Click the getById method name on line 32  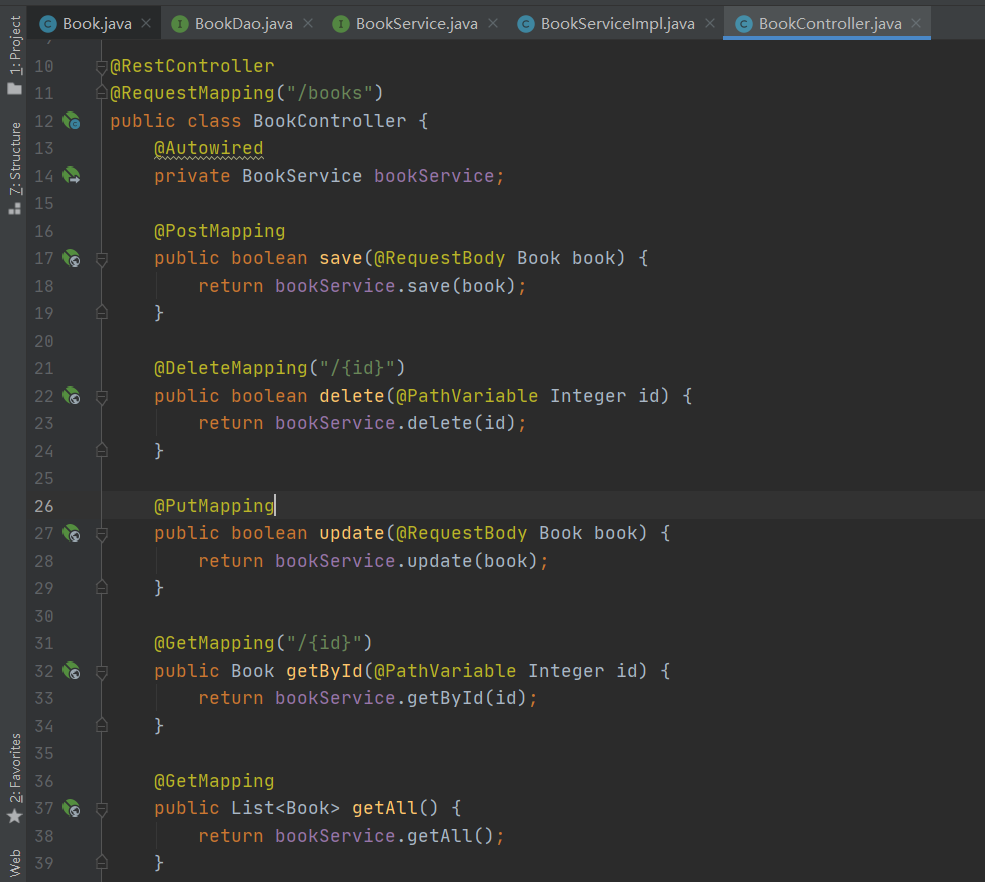click(x=324, y=671)
